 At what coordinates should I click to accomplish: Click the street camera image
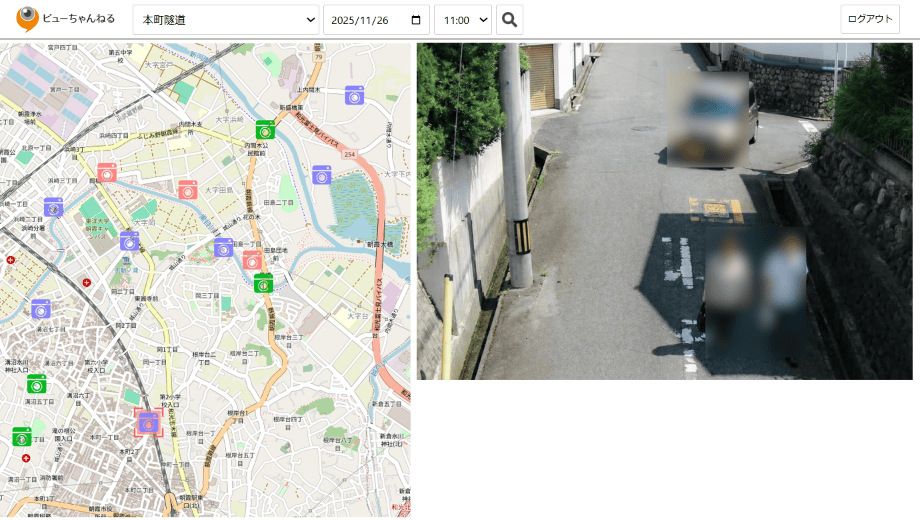(664, 211)
